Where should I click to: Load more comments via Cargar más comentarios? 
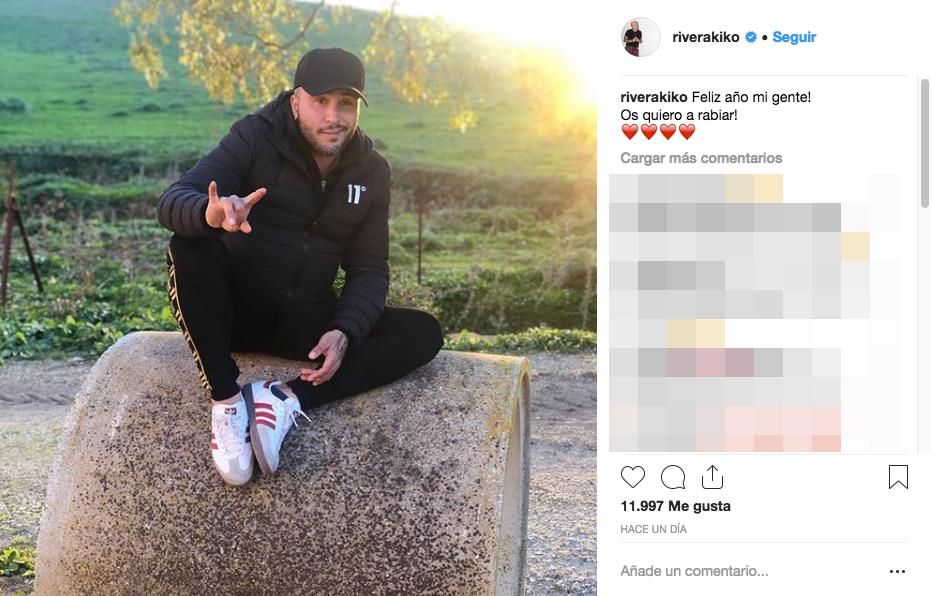[701, 158]
